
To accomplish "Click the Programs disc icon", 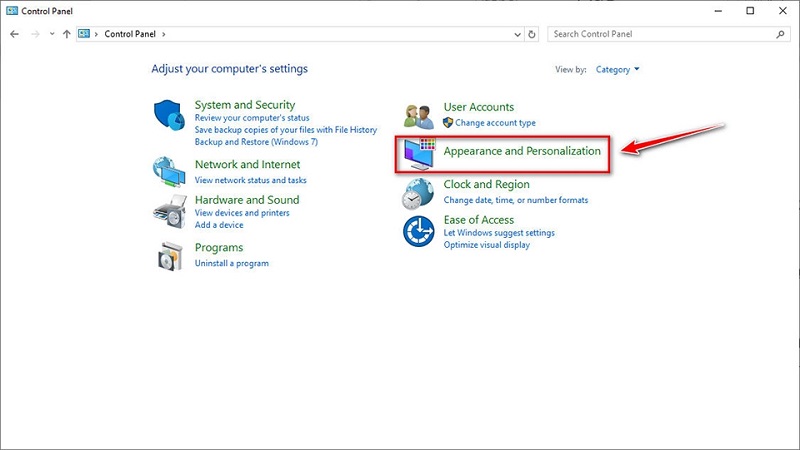I will [170, 256].
